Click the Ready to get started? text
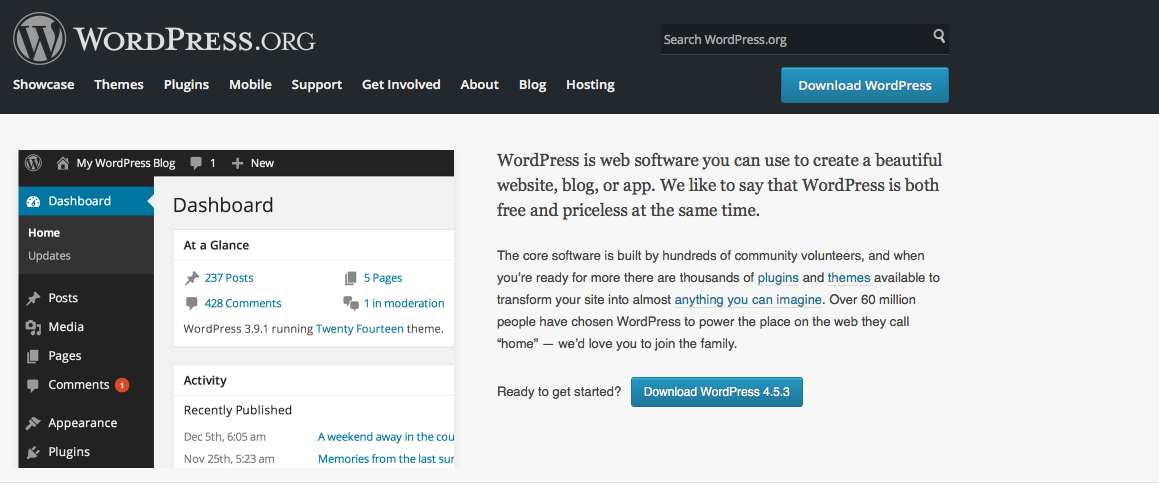This screenshot has width=1159, height=493. point(560,392)
